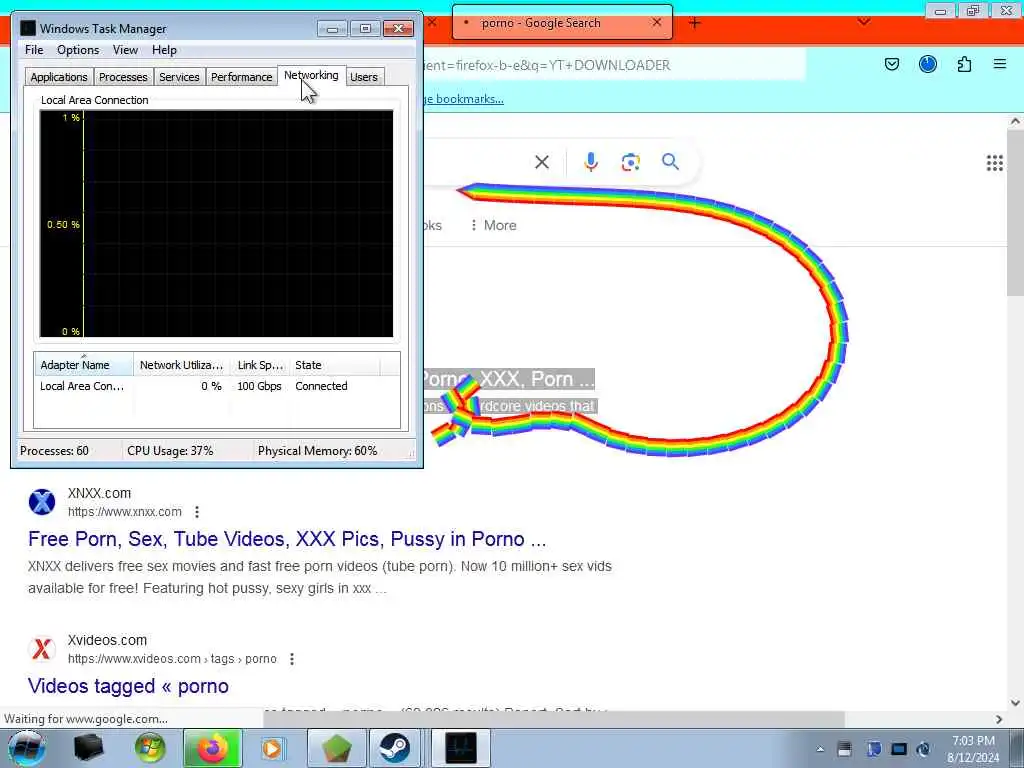Click the Firefox horizontal scrollbar thumb
This screenshot has height=768, width=1024.
[554, 719]
